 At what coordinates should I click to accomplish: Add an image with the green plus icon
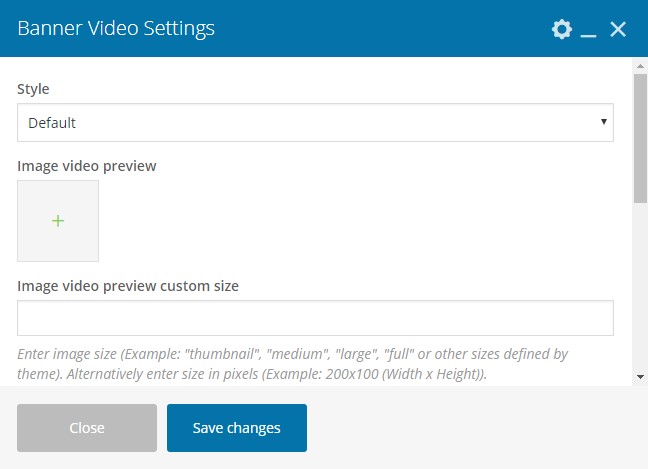[58, 221]
